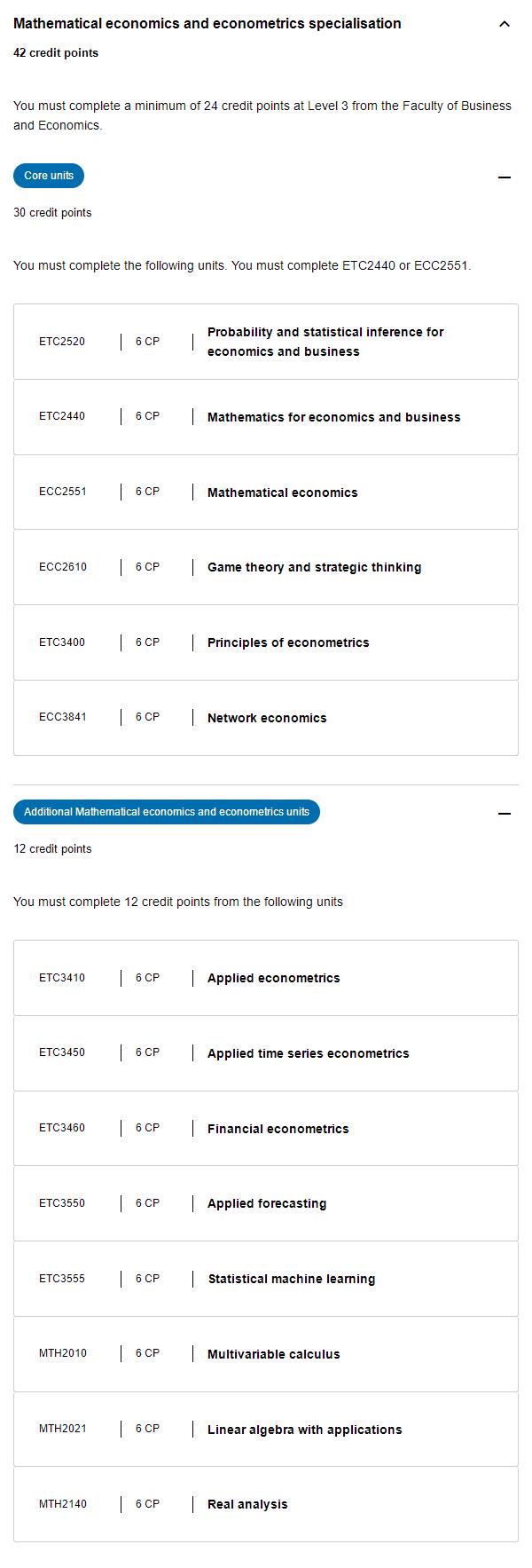The width and height of the screenshot is (532, 1568).
Task: Open ETC3450 Applied time series econometrics
Action: tap(266, 1053)
